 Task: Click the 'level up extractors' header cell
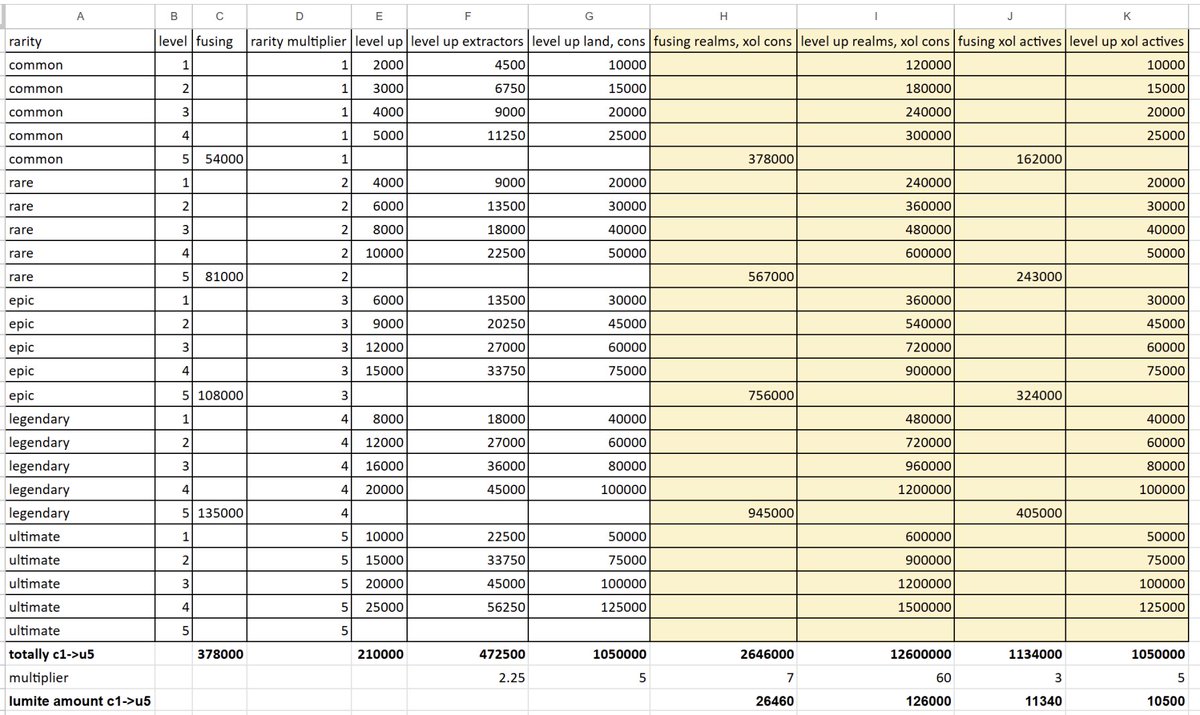(x=468, y=42)
